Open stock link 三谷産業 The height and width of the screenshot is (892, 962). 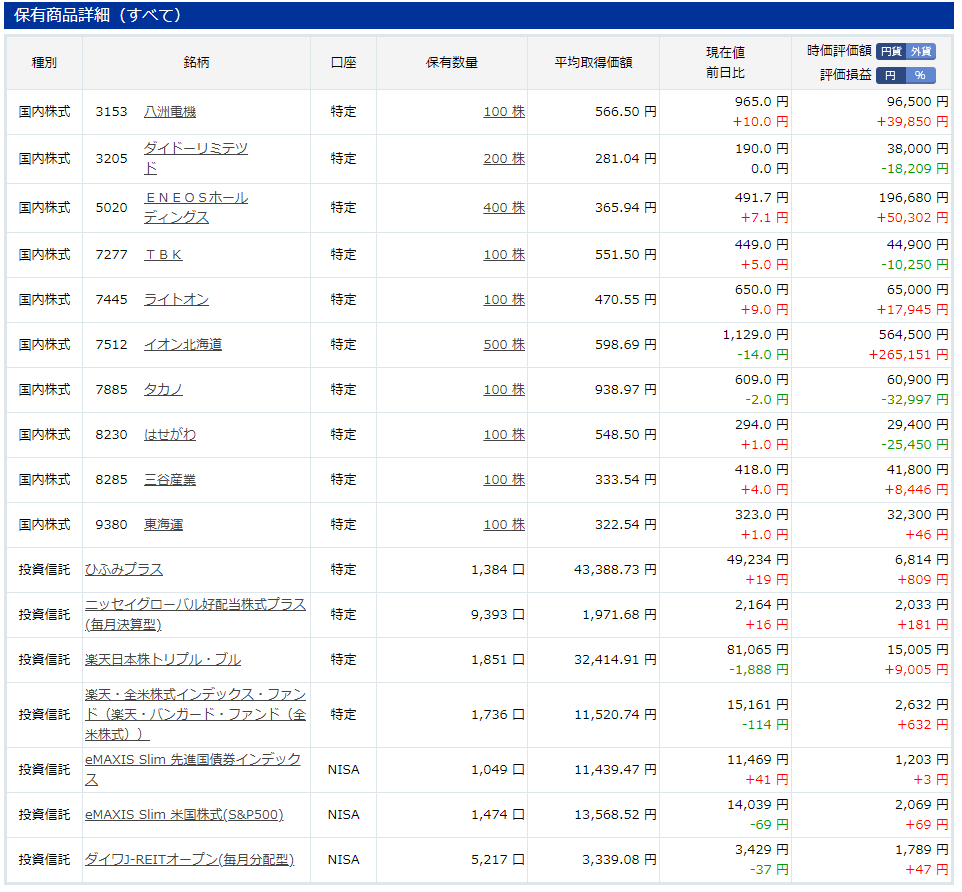170,480
